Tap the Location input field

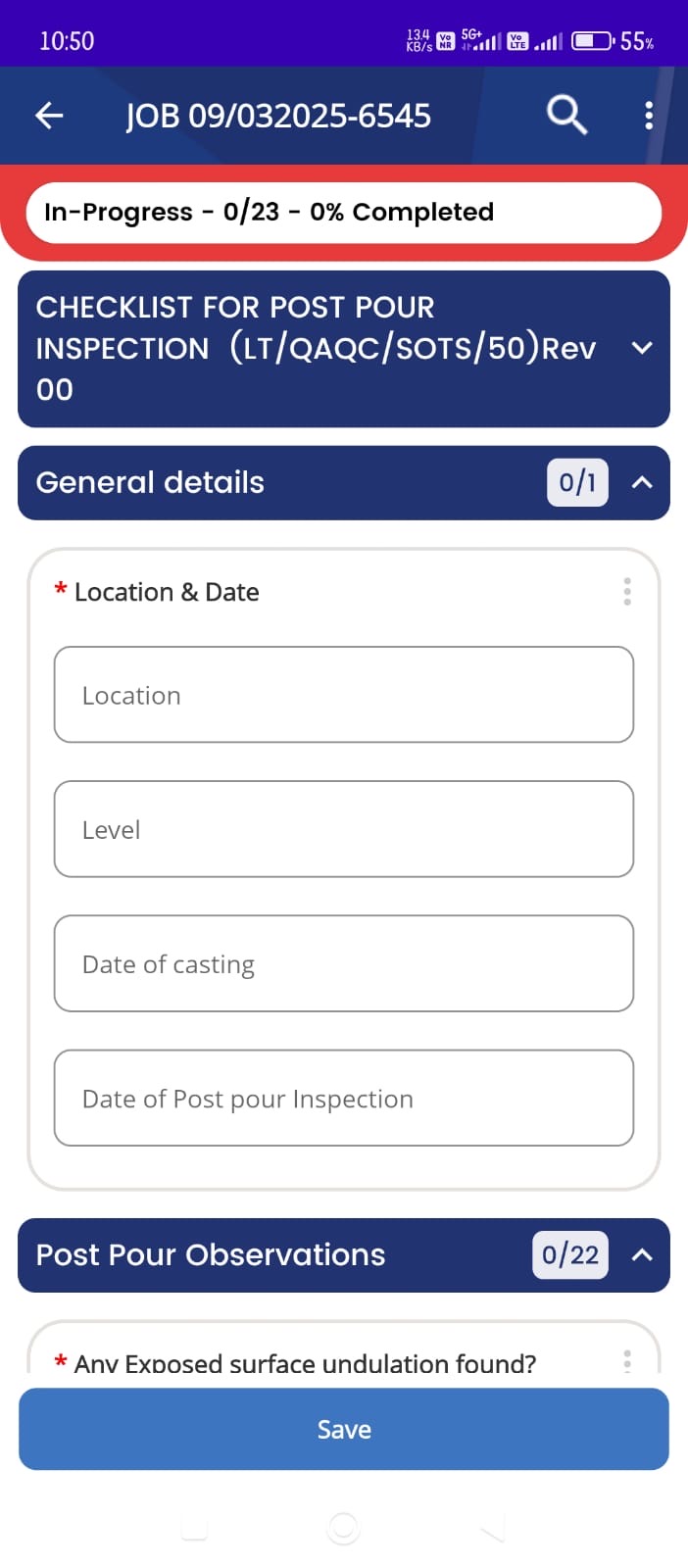click(344, 695)
